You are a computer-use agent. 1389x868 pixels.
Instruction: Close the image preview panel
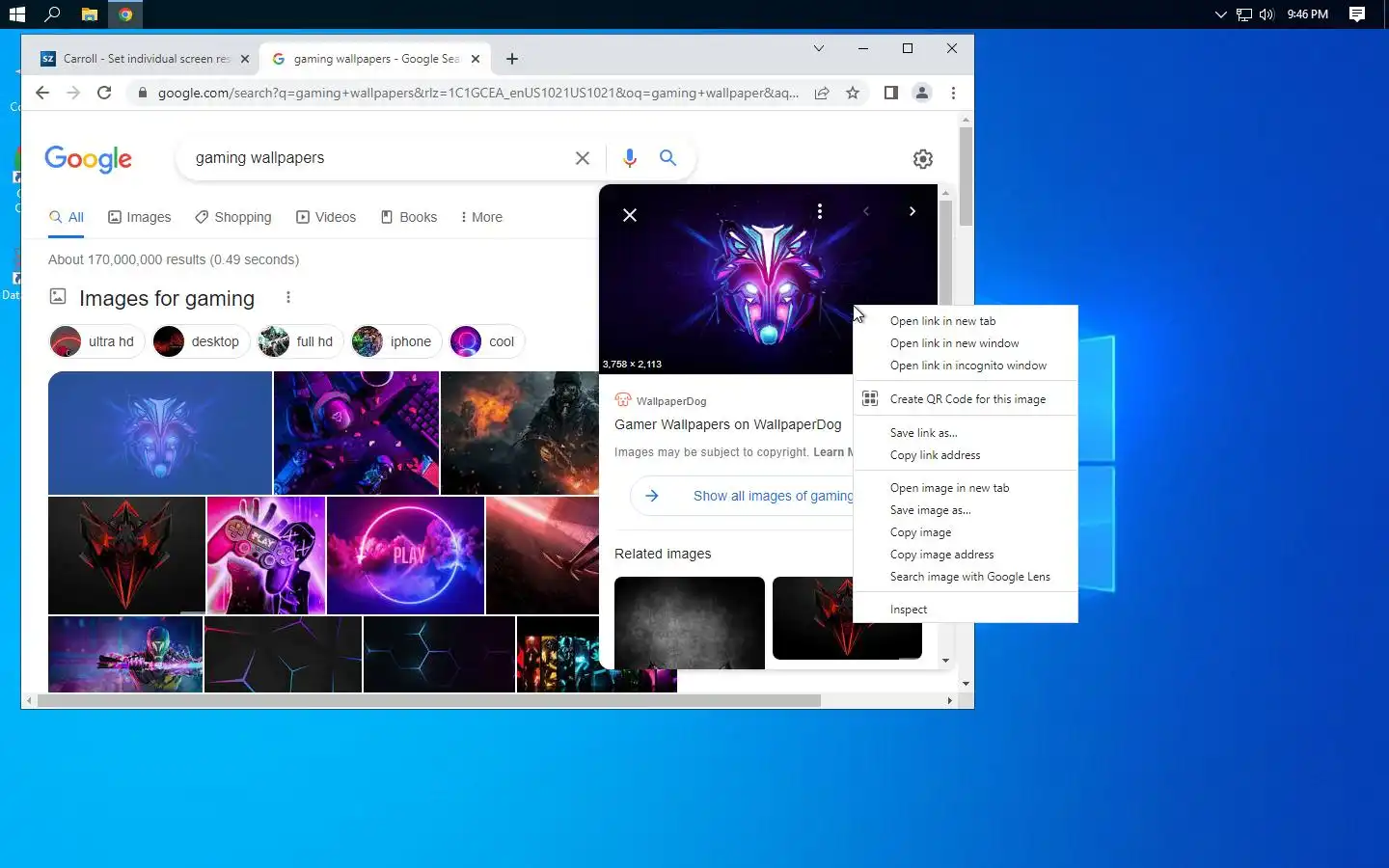click(630, 215)
